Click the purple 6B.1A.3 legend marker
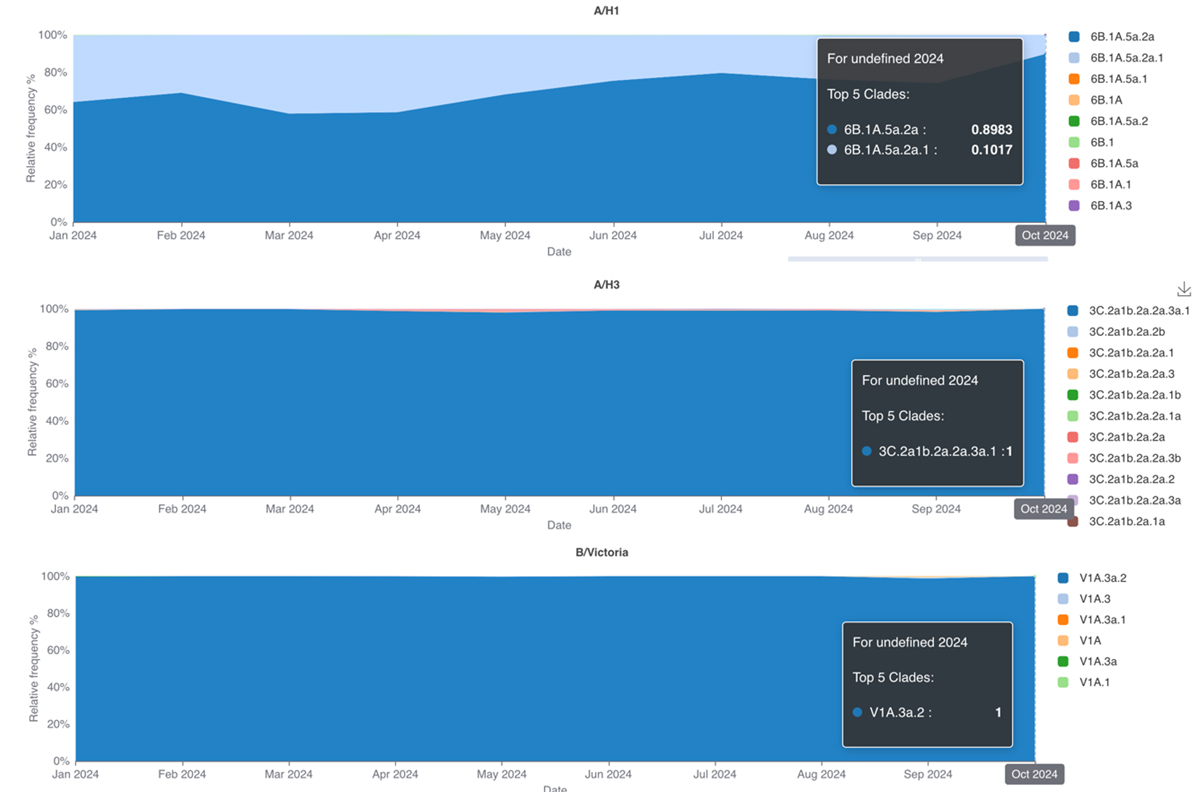The height and width of the screenshot is (792, 1200). (x=1074, y=206)
